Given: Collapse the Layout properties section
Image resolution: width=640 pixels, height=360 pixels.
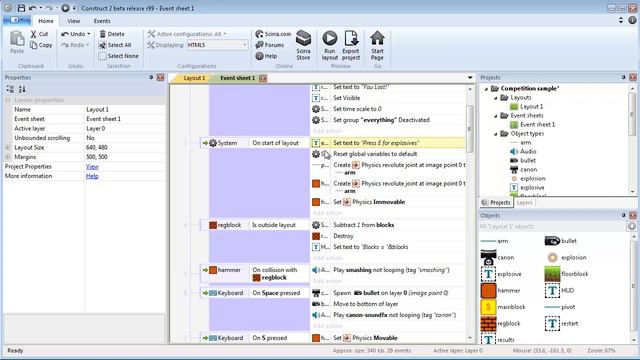Looking at the screenshot, I should 8,100.
